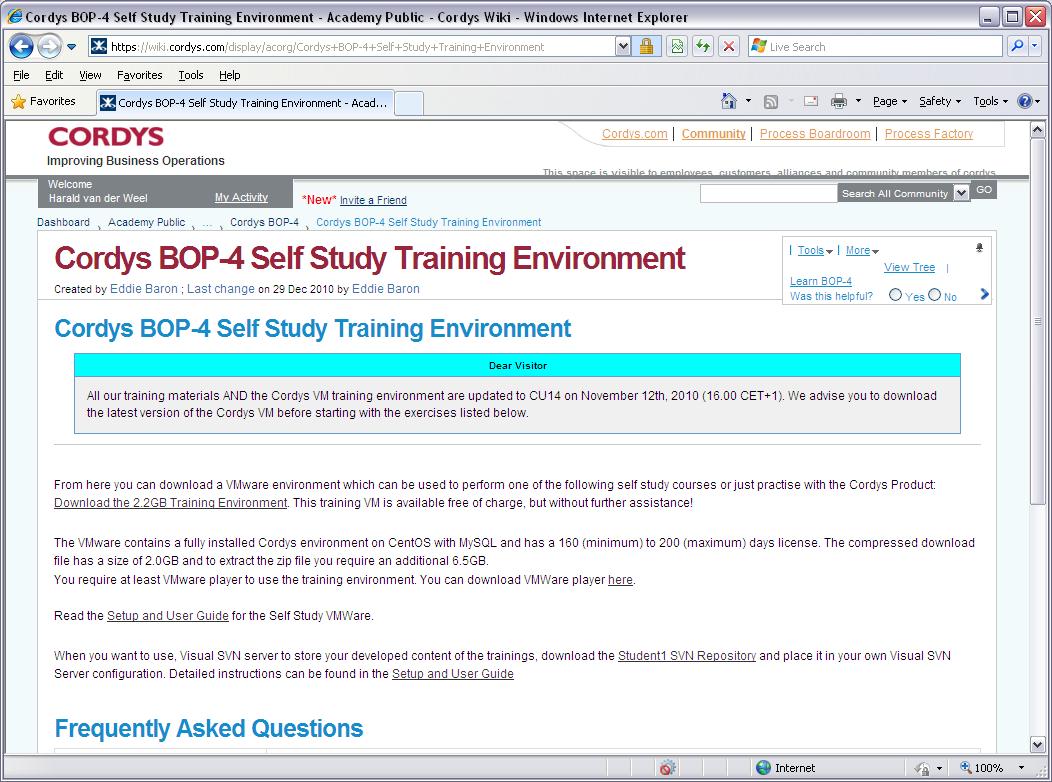Open the Favorites menu
The height and width of the screenshot is (782, 1052).
[140, 75]
